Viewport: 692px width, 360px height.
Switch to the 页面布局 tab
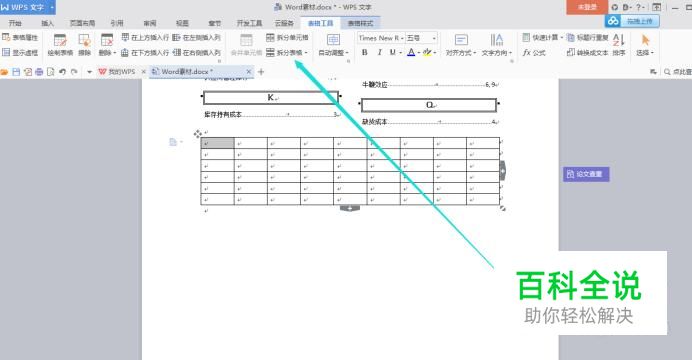[83, 23]
